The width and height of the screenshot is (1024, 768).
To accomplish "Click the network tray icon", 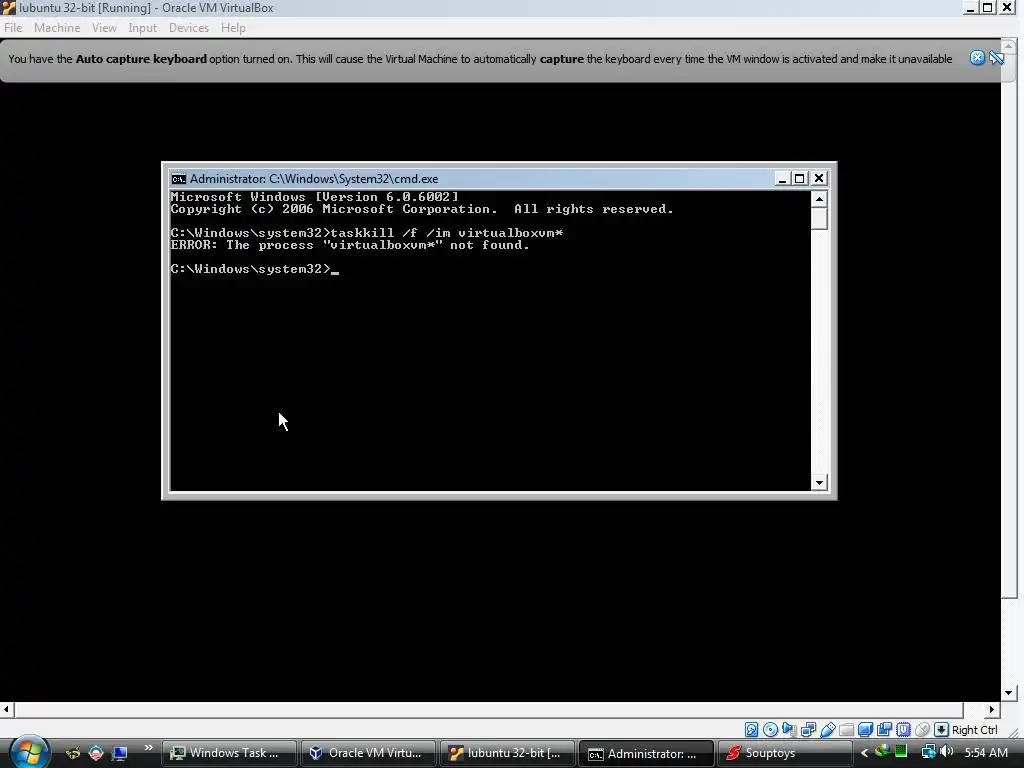I will click(928, 752).
